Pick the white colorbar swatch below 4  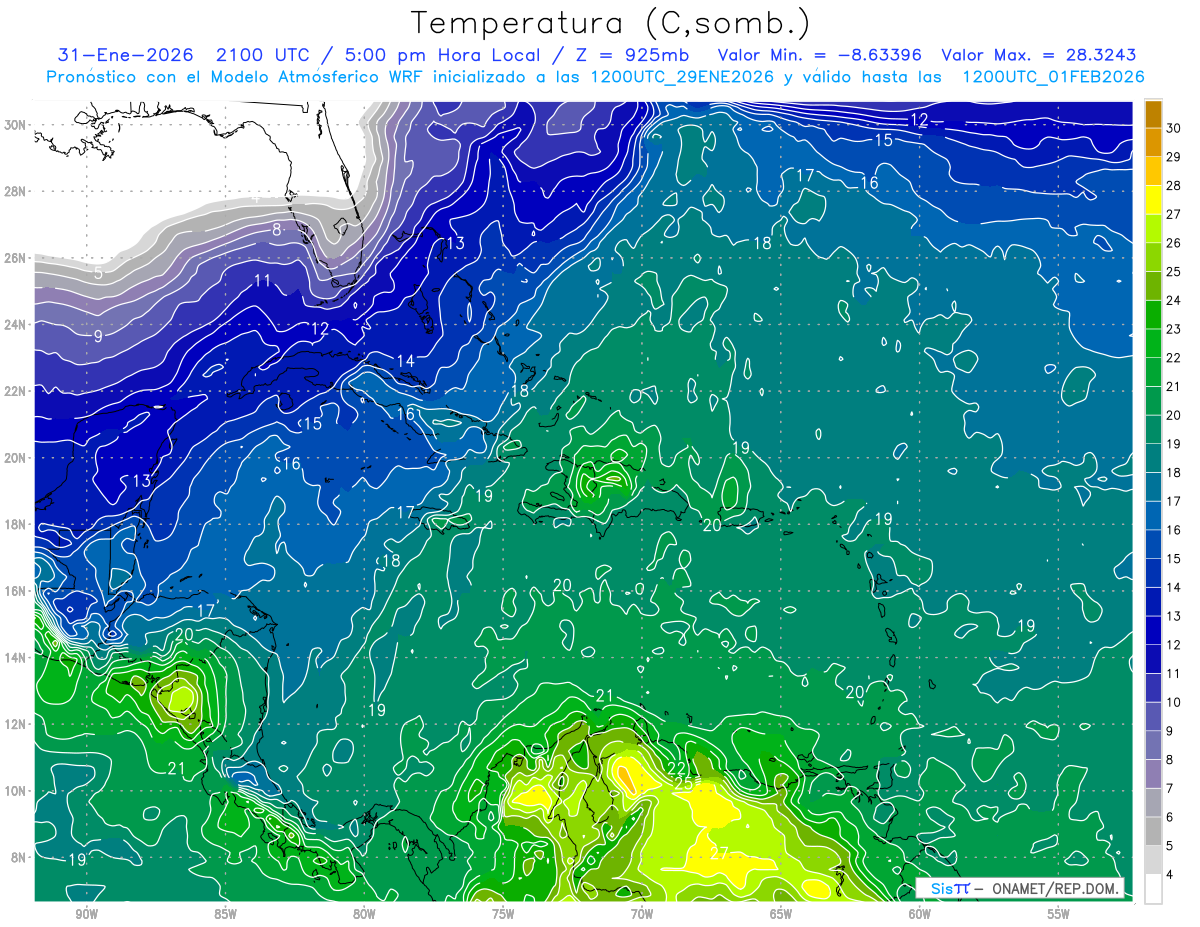(1153, 889)
